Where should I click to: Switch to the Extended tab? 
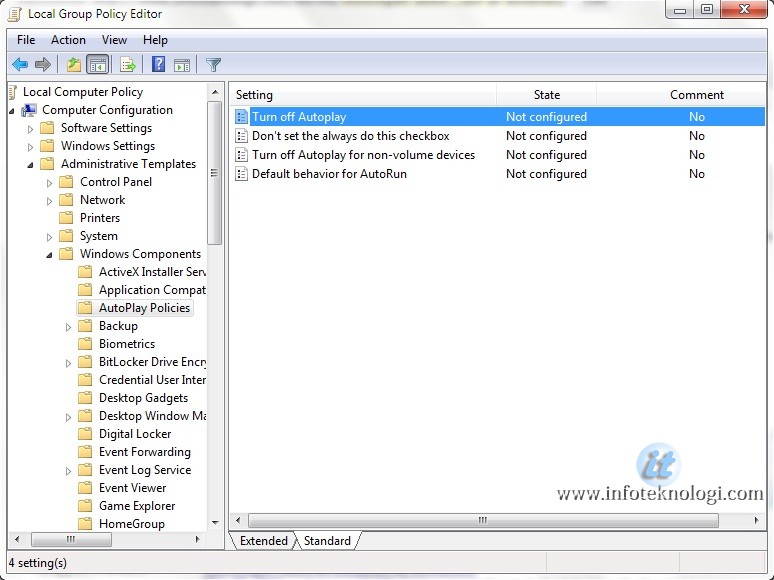tap(263, 541)
